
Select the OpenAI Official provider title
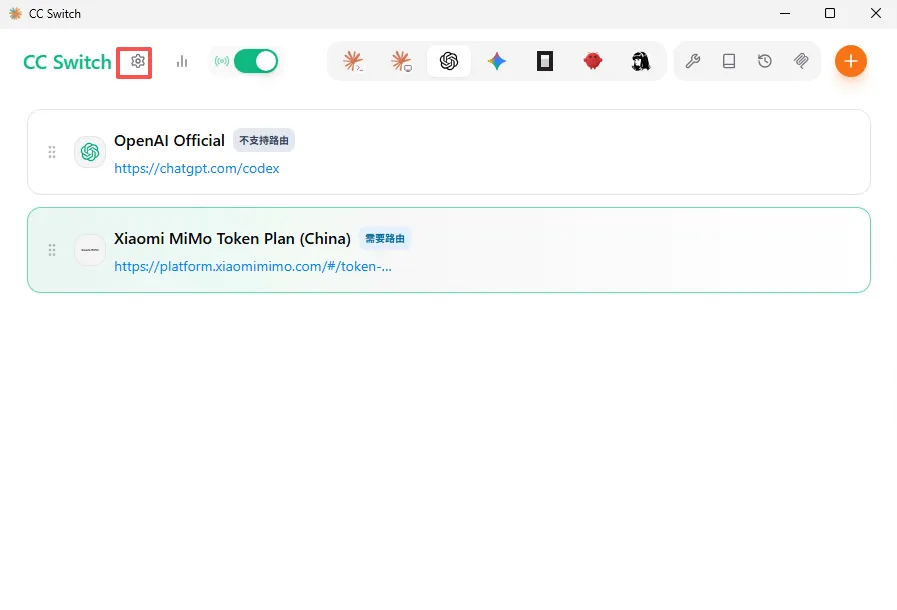pyautogui.click(x=169, y=141)
